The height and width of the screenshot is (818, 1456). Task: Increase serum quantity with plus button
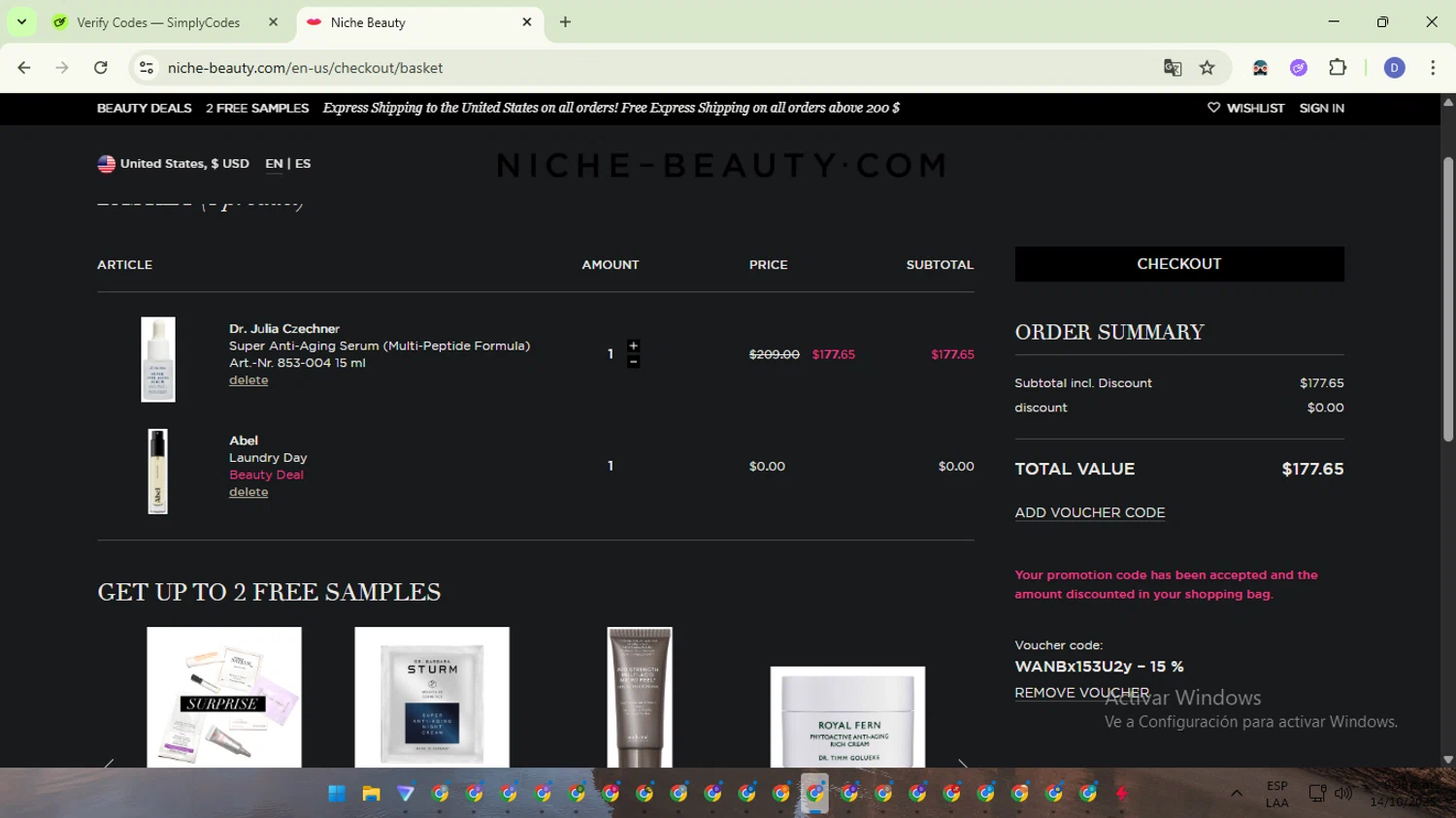633,345
